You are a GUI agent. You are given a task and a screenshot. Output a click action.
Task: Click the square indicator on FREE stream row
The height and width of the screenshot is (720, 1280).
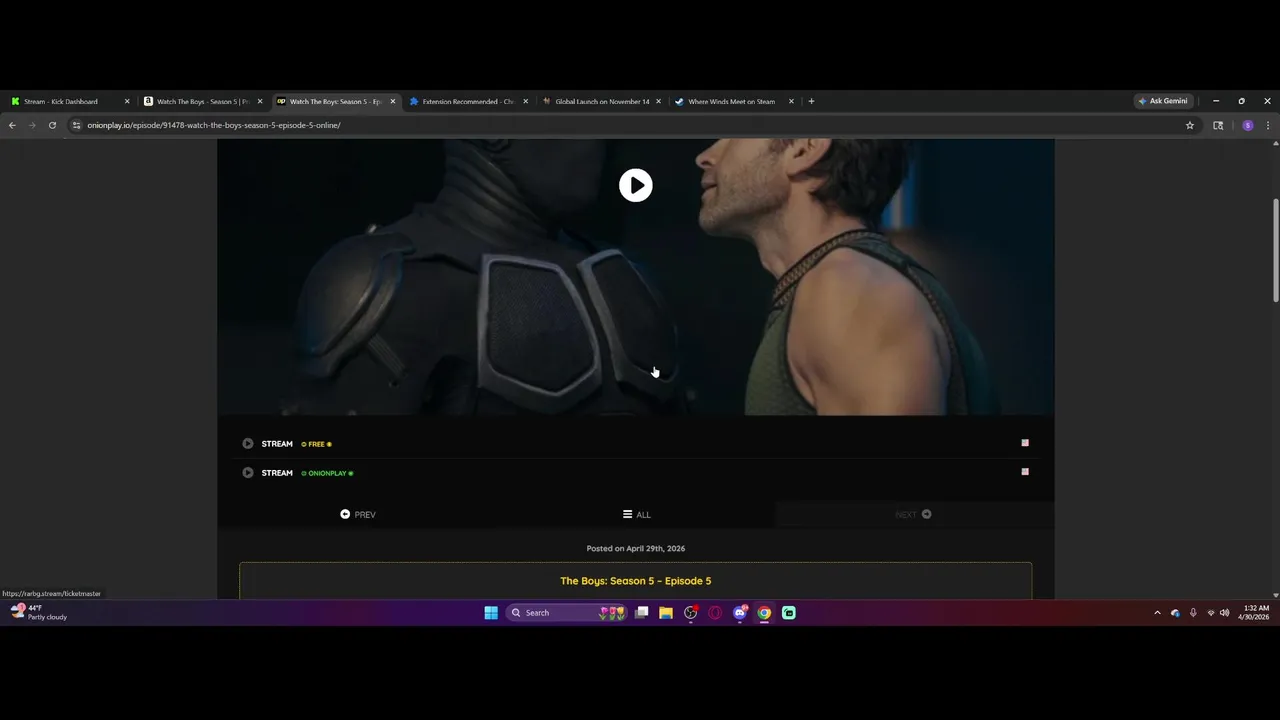click(1024, 443)
